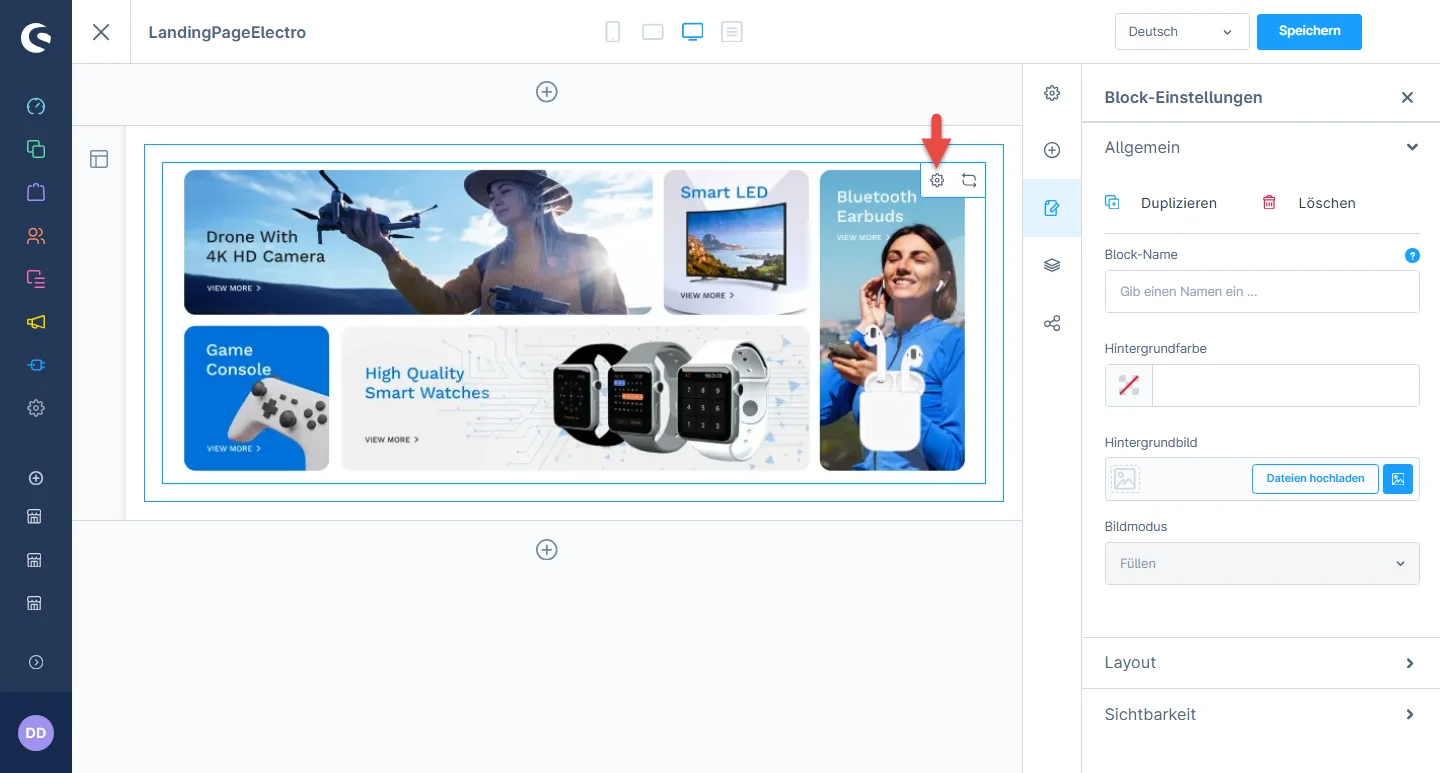
Task: Open the Bildmodus Füllen dropdown
Action: (x=1261, y=564)
